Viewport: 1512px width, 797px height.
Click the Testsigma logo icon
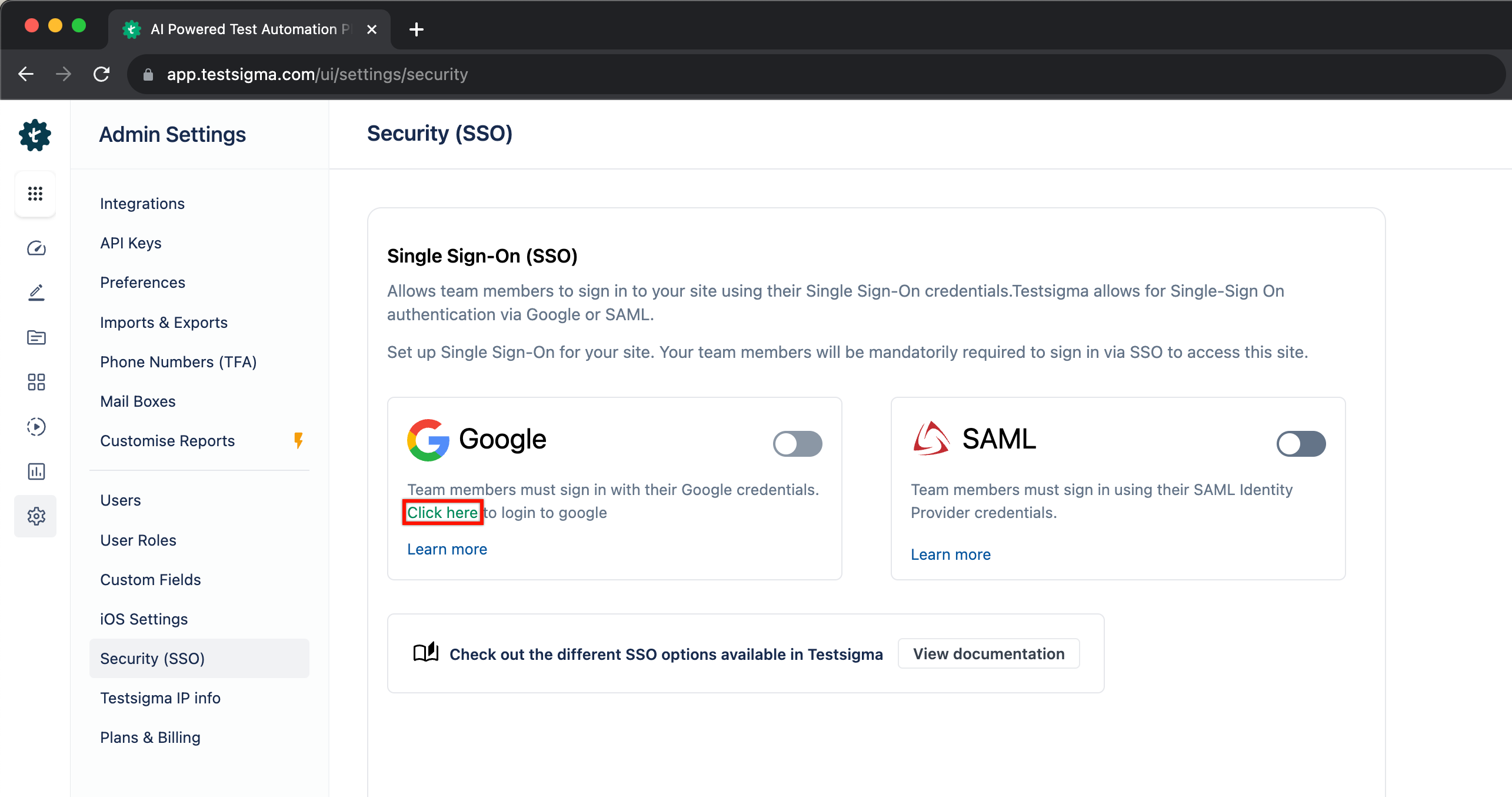tap(35, 135)
